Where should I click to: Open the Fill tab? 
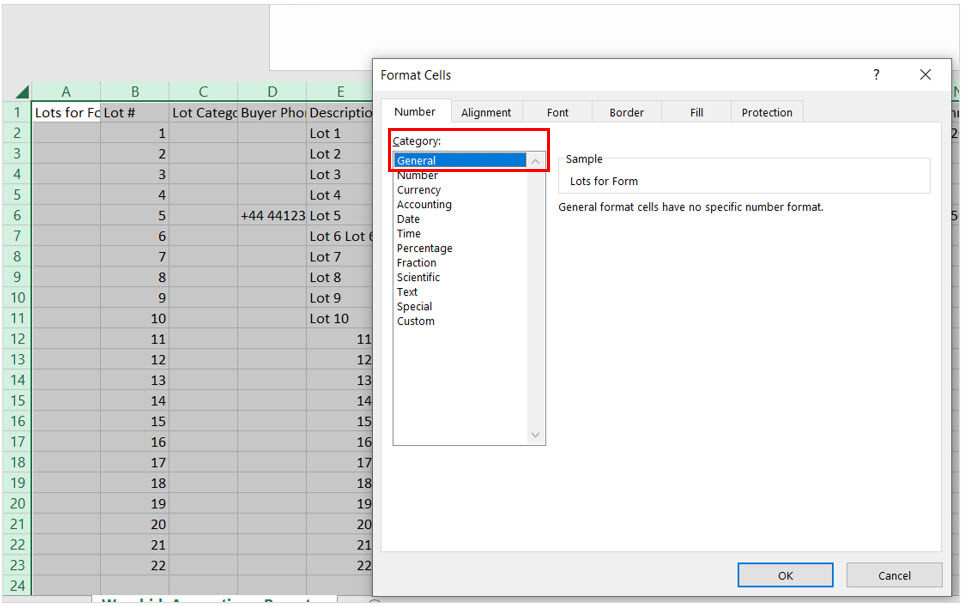[x=696, y=113]
